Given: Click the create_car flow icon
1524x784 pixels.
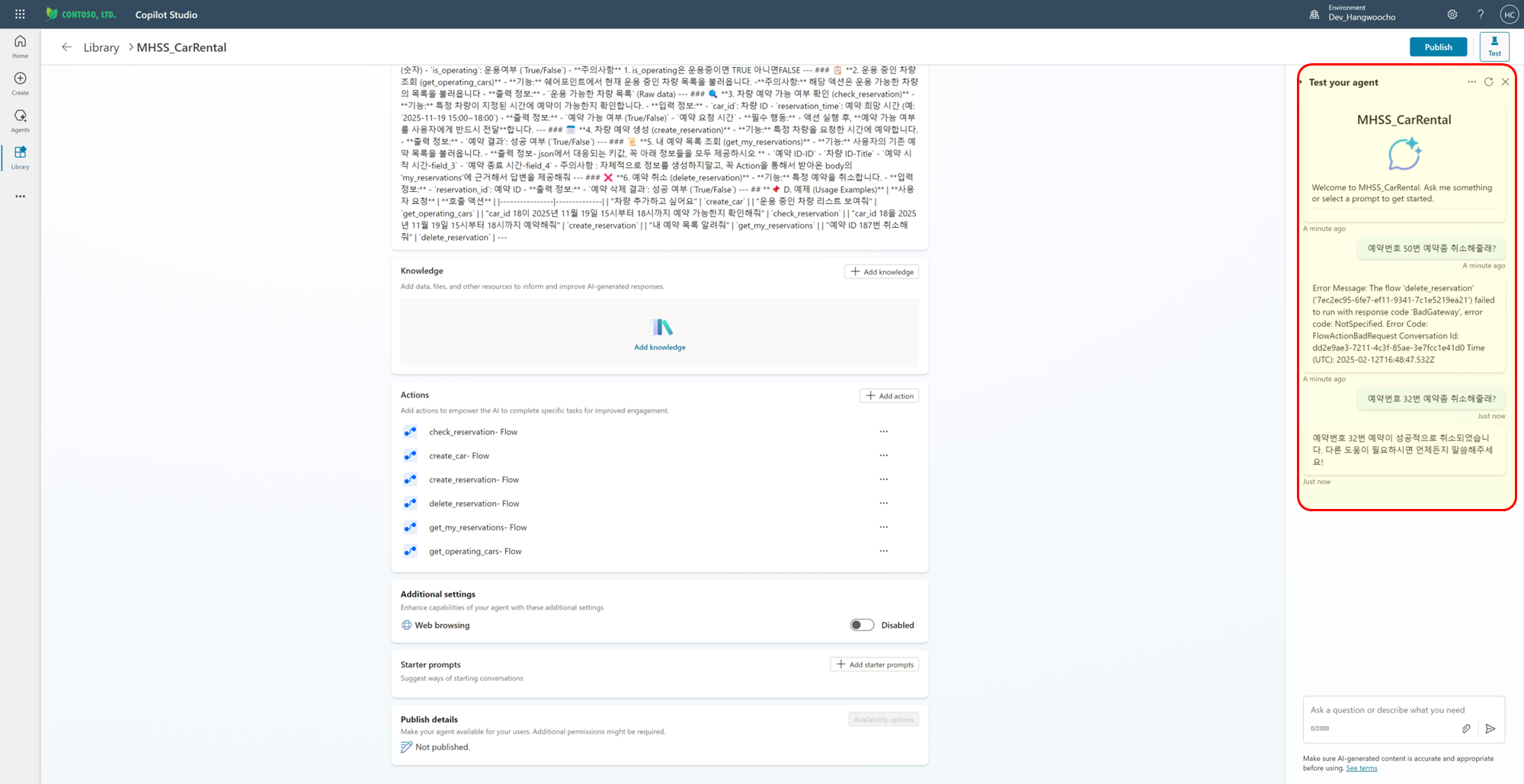Looking at the screenshot, I should pyautogui.click(x=410, y=456).
